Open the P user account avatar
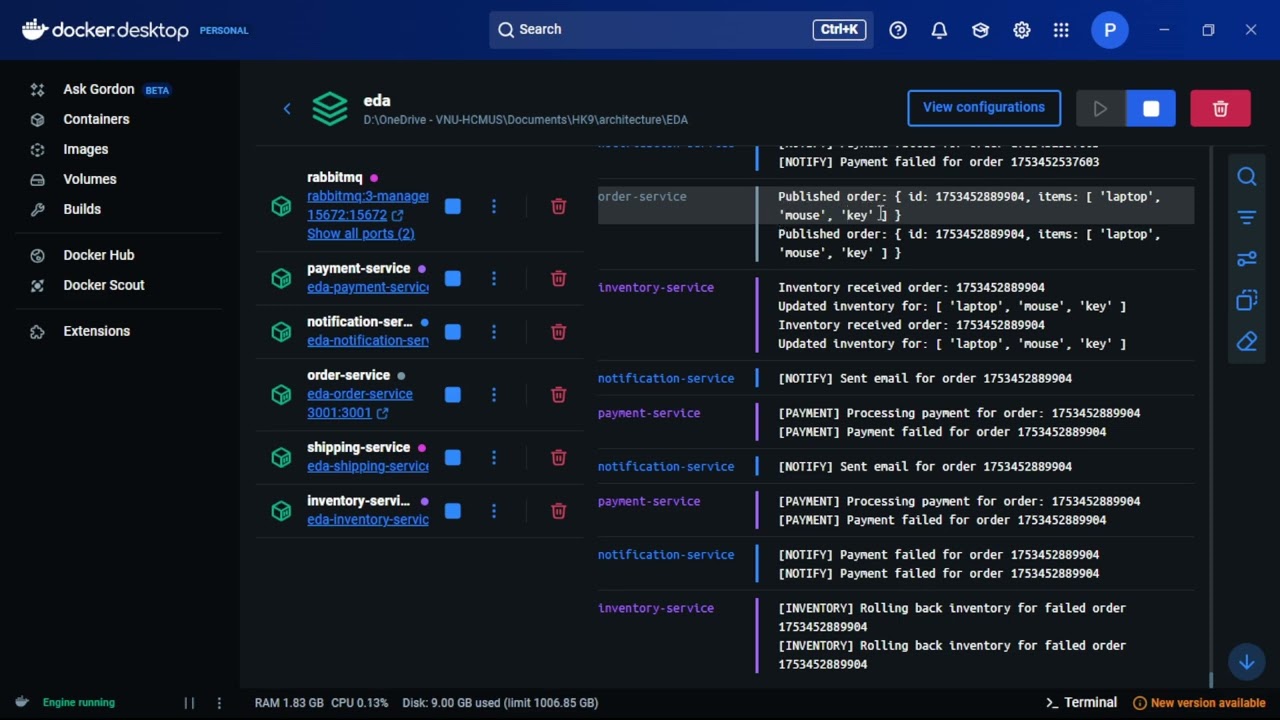Image resolution: width=1280 pixels, height=720 pixels. pyautogui.click(x=1110, y=30)
